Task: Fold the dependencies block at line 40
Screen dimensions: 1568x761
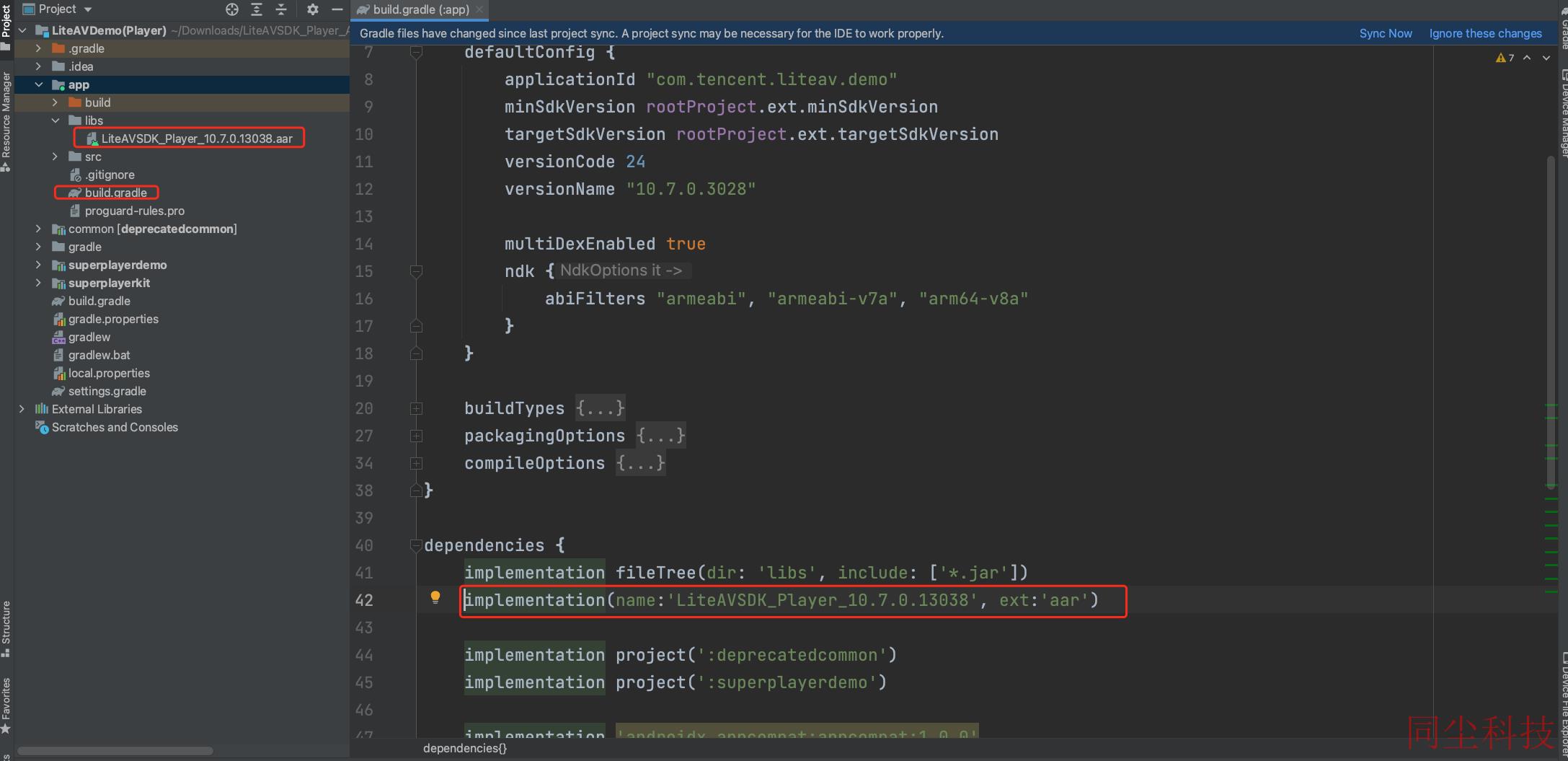Action: coord(416,546)
